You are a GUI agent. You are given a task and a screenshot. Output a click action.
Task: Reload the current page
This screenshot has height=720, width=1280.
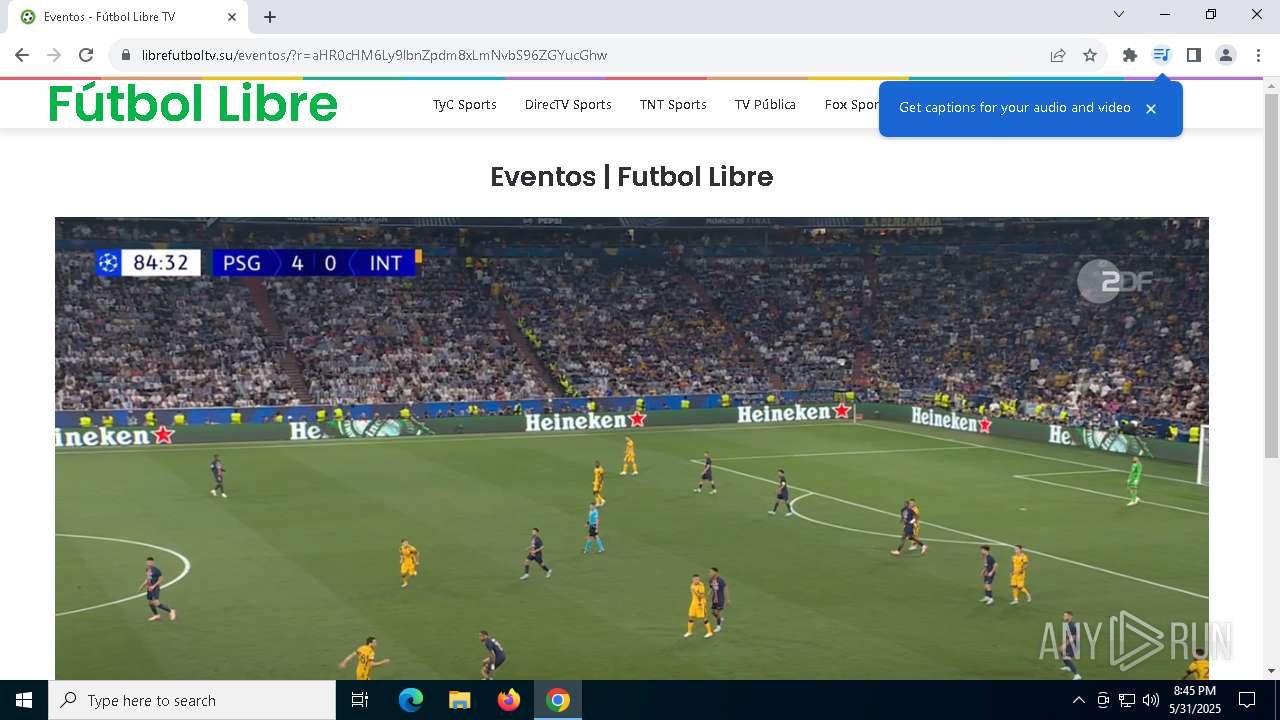(x=86, y=55)
